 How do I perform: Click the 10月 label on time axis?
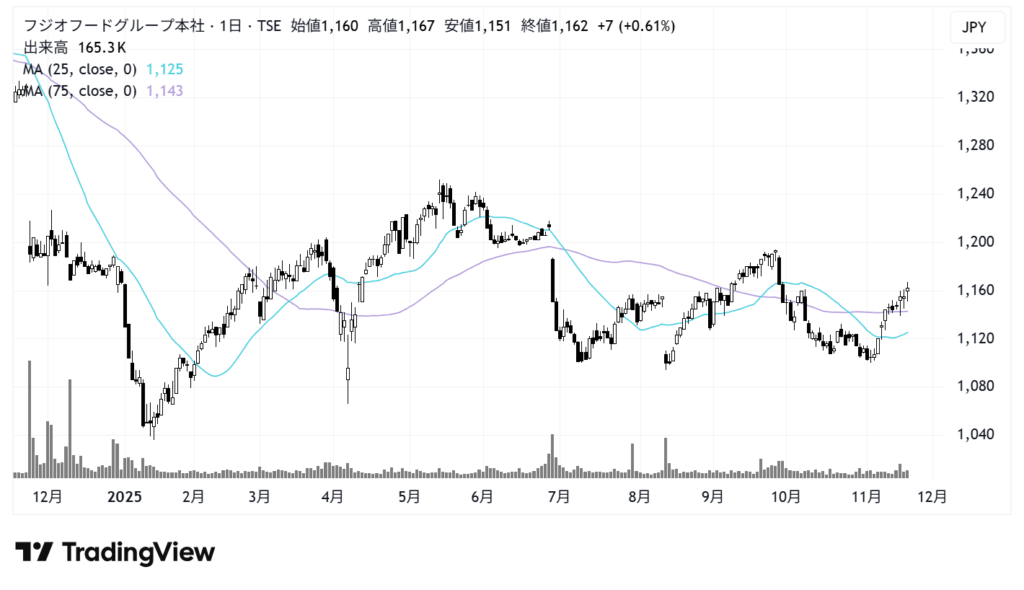click(x=786, y=495)
